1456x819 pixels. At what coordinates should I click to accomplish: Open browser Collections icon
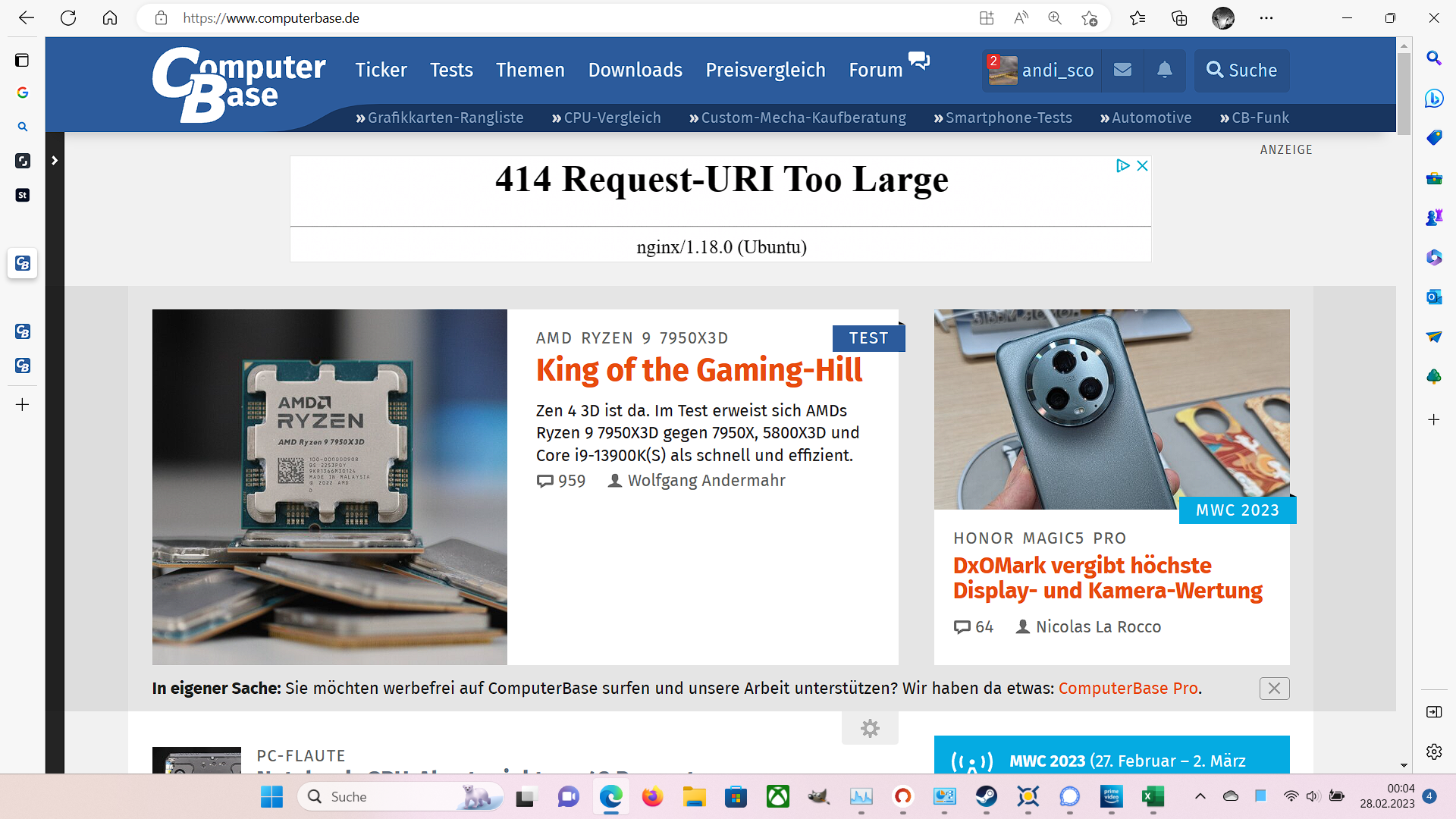click(x=1178, y=18)
